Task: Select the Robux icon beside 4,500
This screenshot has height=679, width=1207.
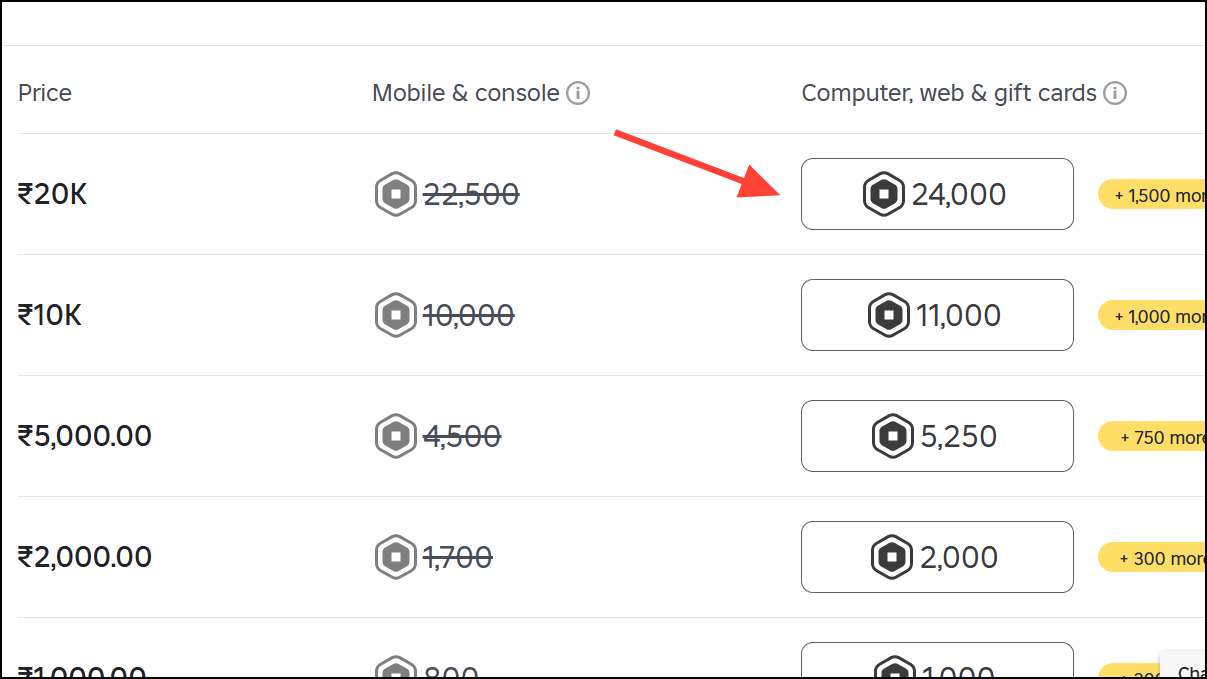Action: [x=395, y=436]
